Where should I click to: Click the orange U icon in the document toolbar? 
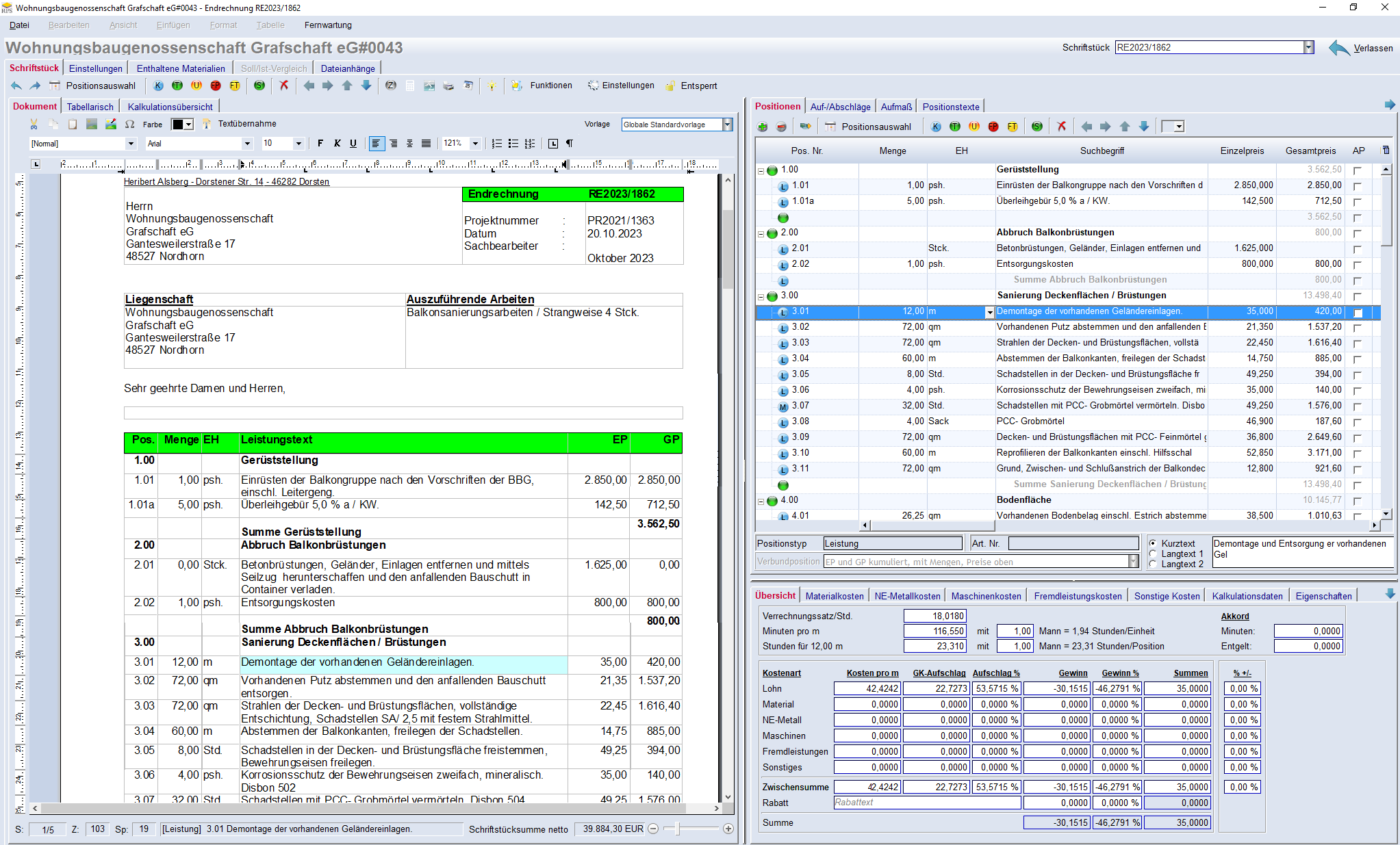pyautogui.click(x=196, y=86)
